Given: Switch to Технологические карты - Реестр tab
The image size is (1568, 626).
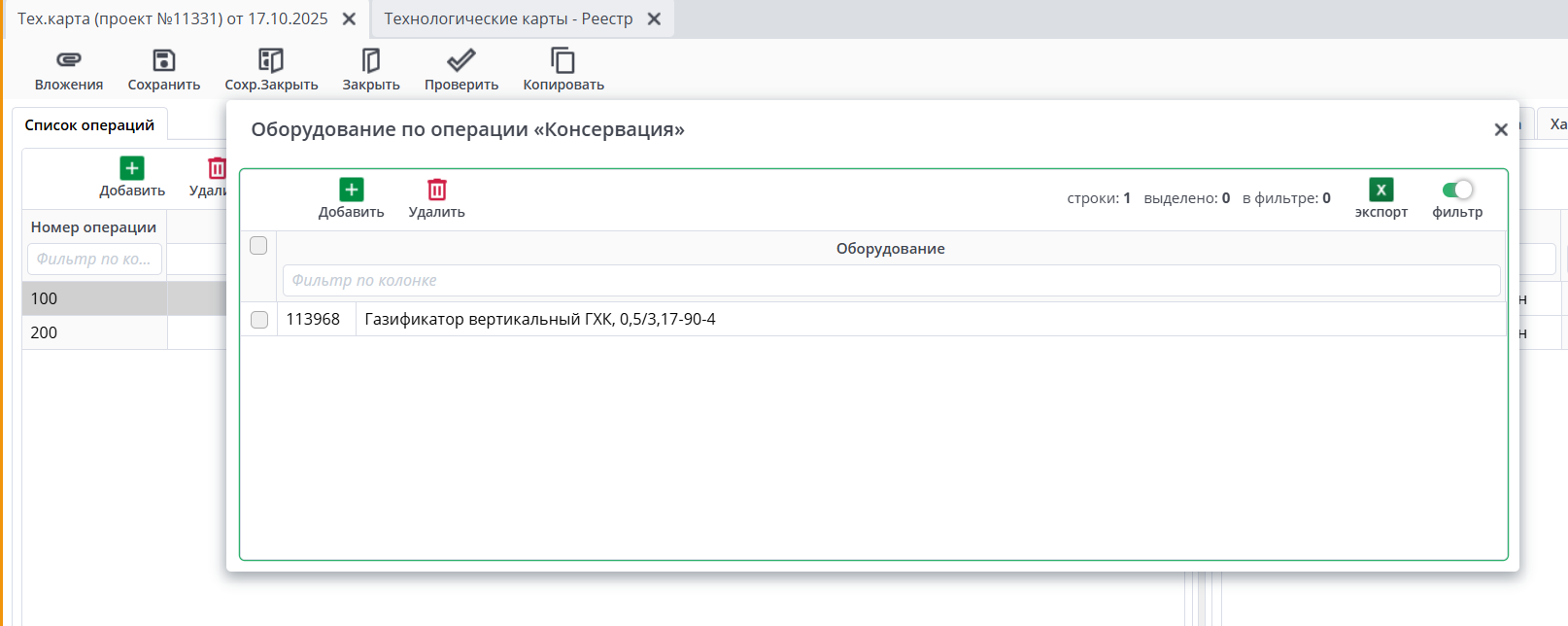Looking at the screenshot, I should 508,18.
